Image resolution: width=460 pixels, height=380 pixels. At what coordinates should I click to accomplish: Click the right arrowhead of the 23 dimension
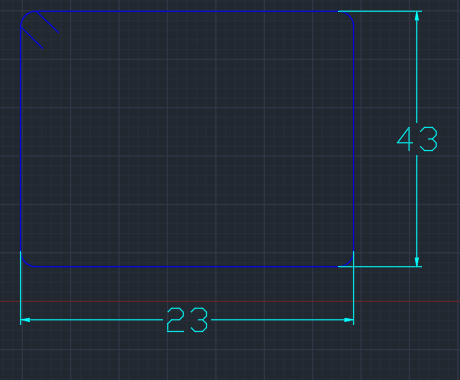349,320
